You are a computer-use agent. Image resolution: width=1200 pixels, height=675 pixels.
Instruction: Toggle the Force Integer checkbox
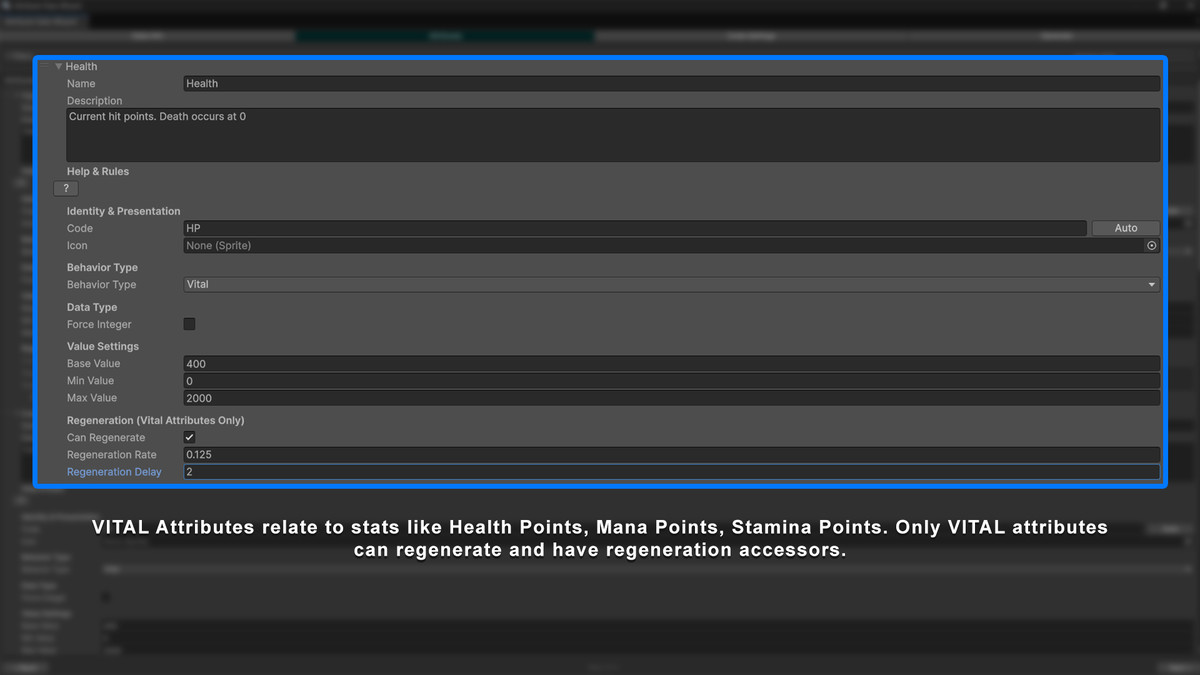189,323
